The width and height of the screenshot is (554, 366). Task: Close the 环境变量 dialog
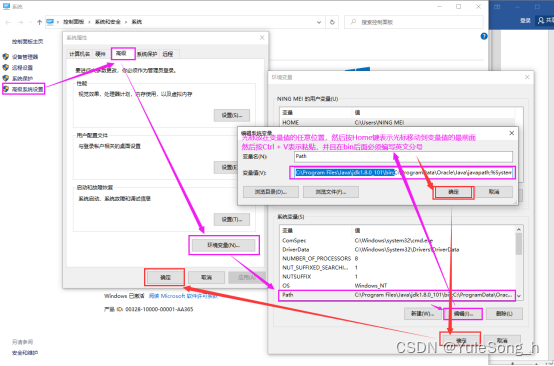(527, 77)
